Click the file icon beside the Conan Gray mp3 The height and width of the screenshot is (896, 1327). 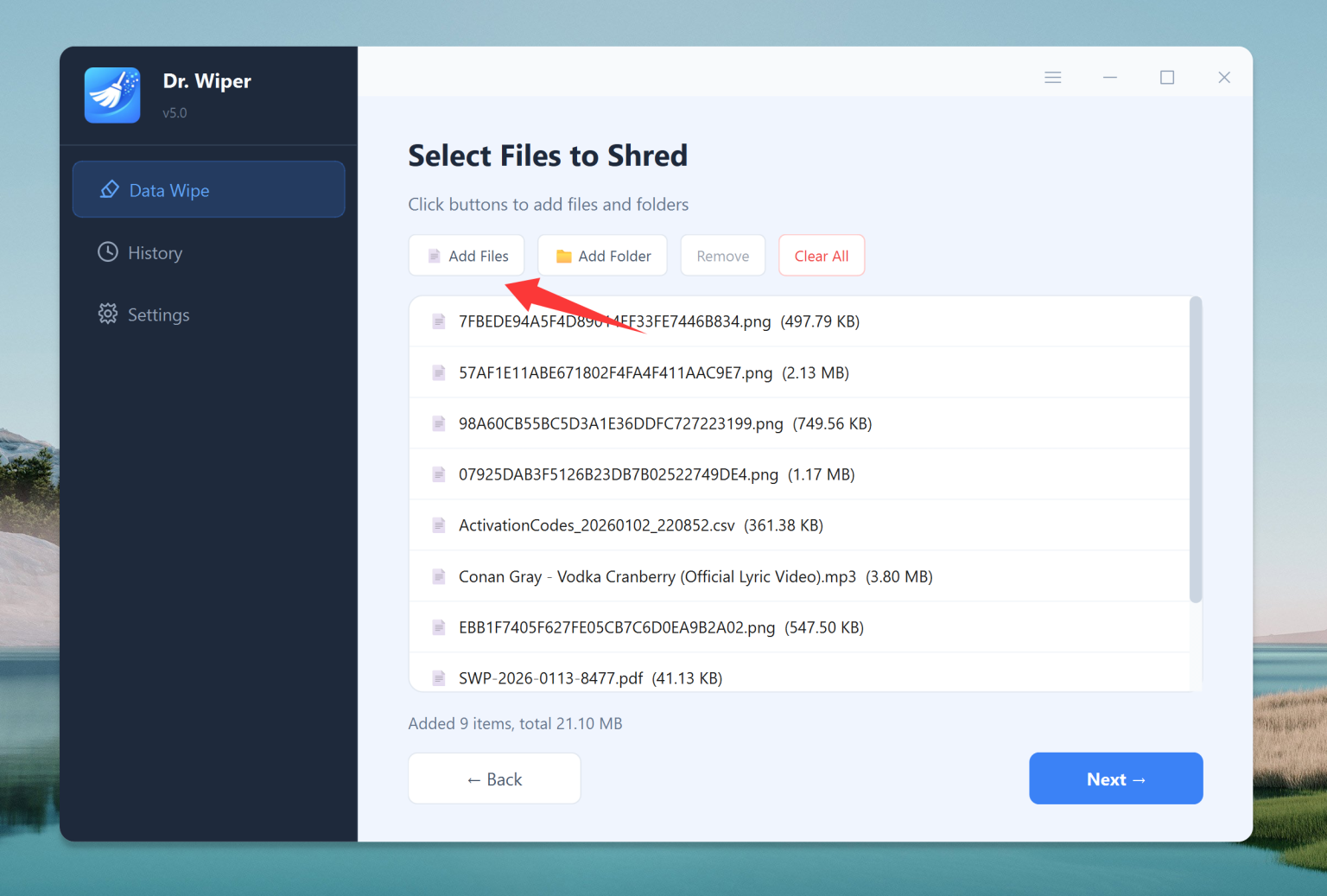coord(438,575)
